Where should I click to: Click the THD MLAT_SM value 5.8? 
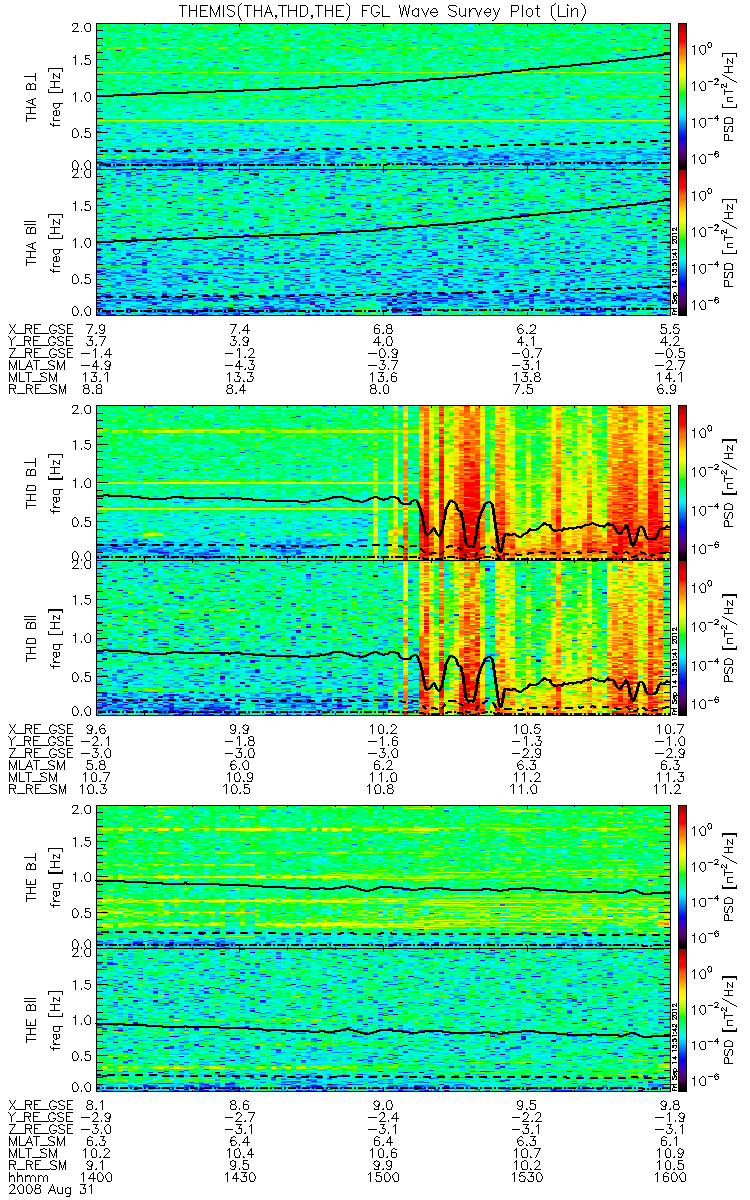(x=98, y=765)
